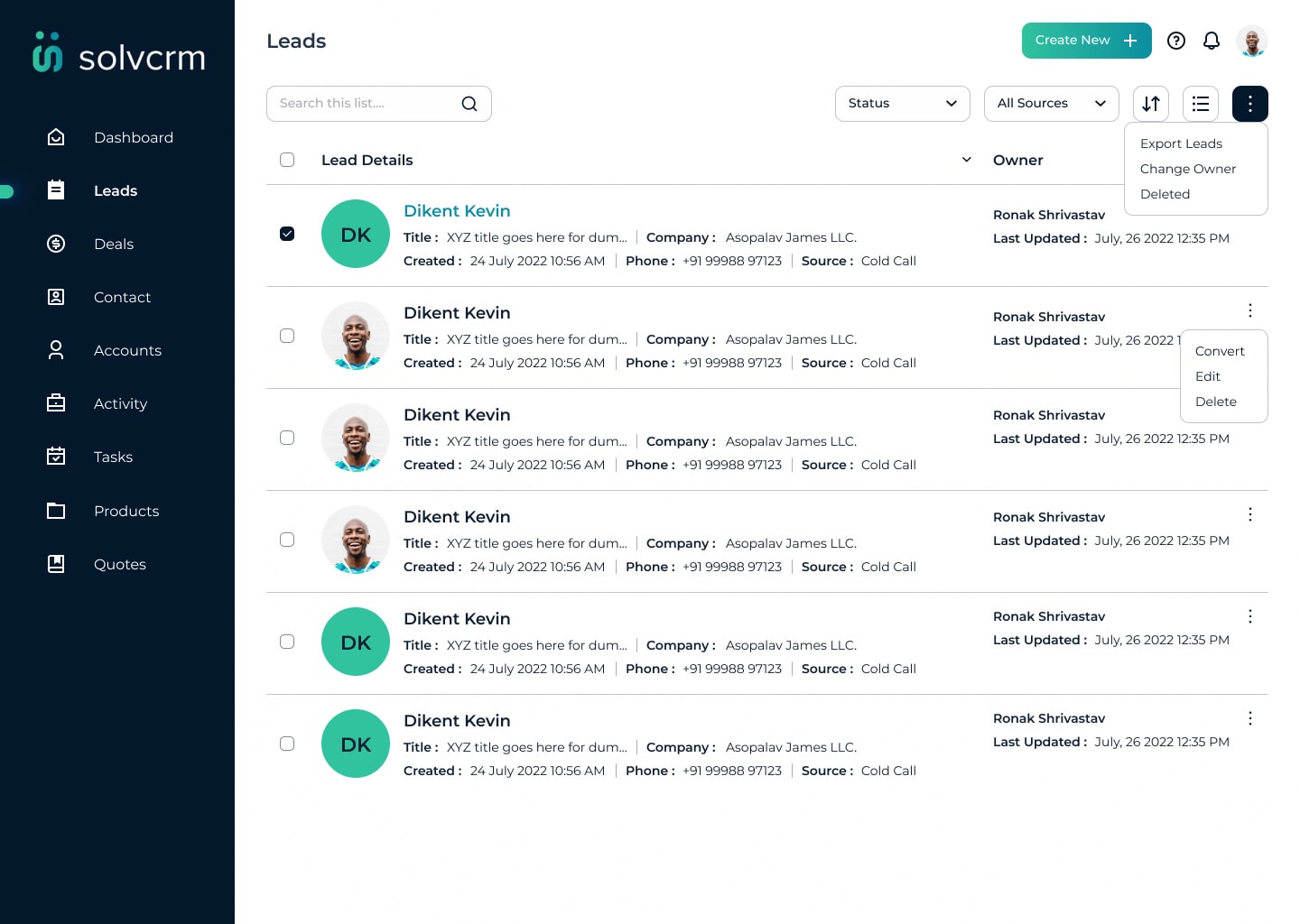Go to Deals using its sidebar icon
The image size is (1300, 924).
[56, 244]
